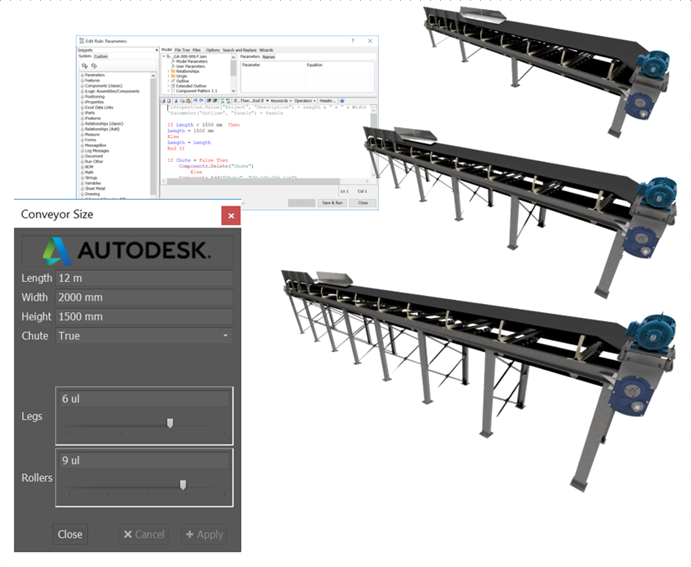Image resolution: width=691 pixels, height=567 pixels.
Task: Click the Equation column header
Action: coord(340,65)
